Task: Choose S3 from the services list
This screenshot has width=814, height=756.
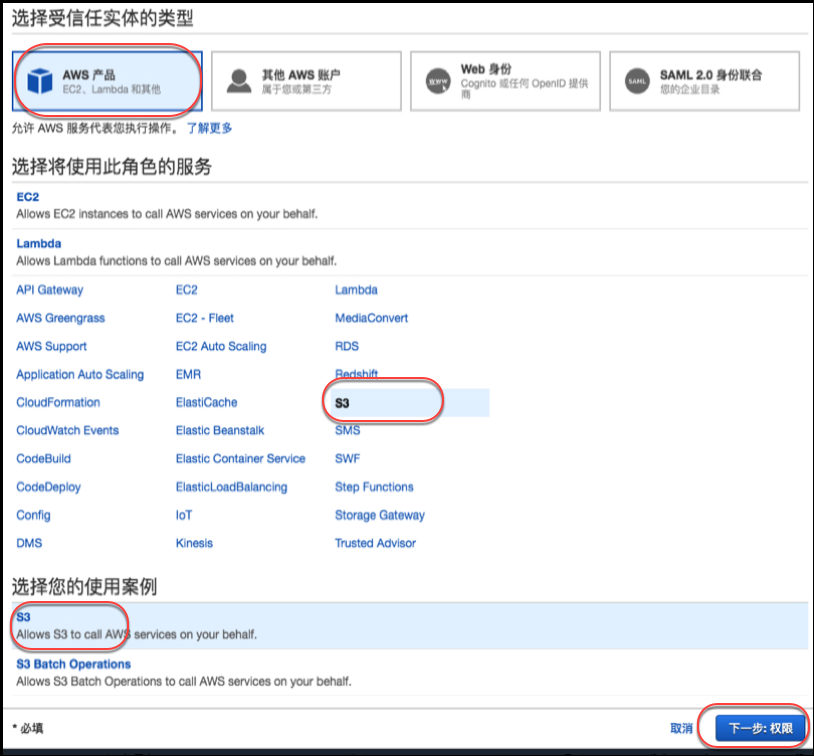Action: [x=343, y=402]
